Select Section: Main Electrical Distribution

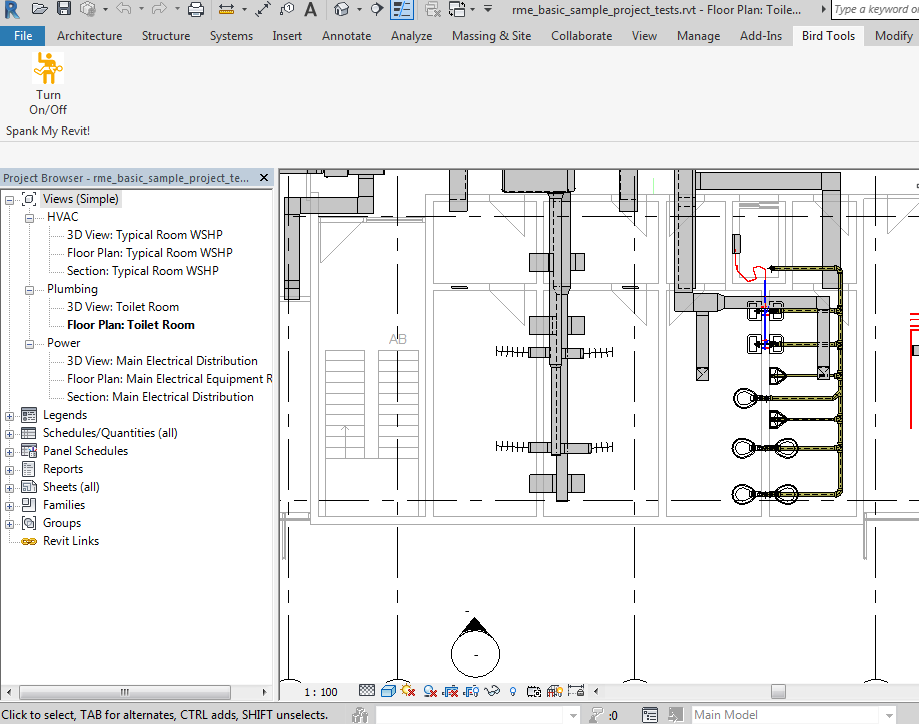point(160,397)
